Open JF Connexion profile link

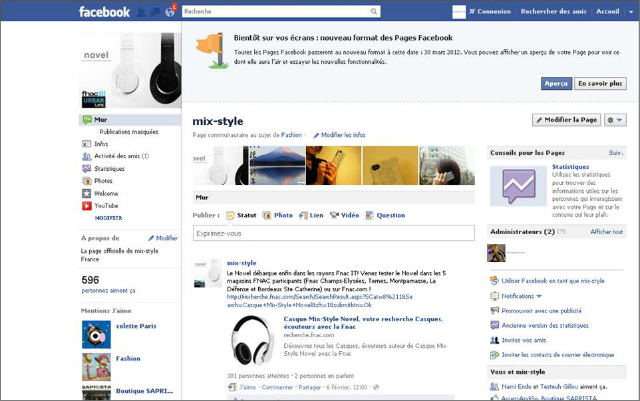click(x=489, y=12)
